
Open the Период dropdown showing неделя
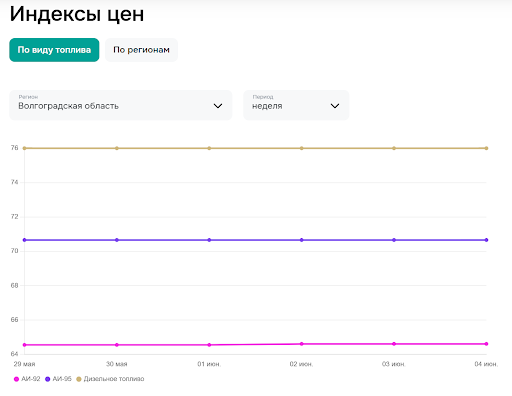click(296, 105)
